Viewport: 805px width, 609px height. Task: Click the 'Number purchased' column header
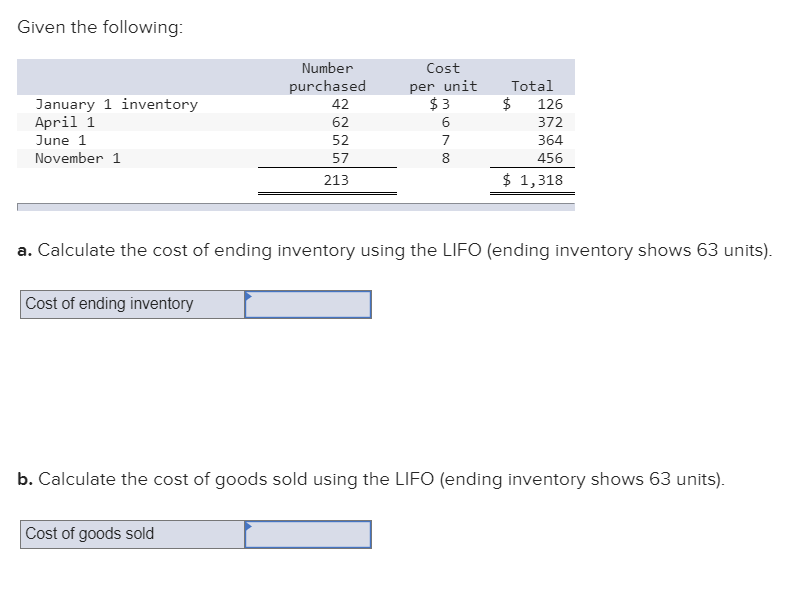tap(328, 77)
